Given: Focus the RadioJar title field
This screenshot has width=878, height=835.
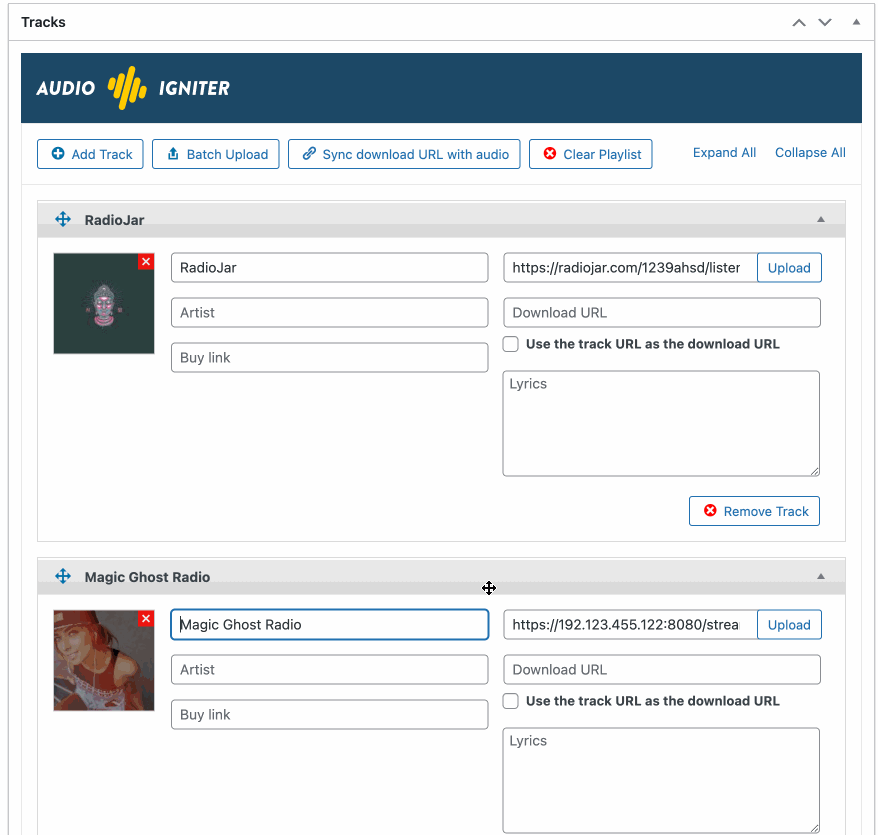Looking at the screenshot, I should coord(329,268).
